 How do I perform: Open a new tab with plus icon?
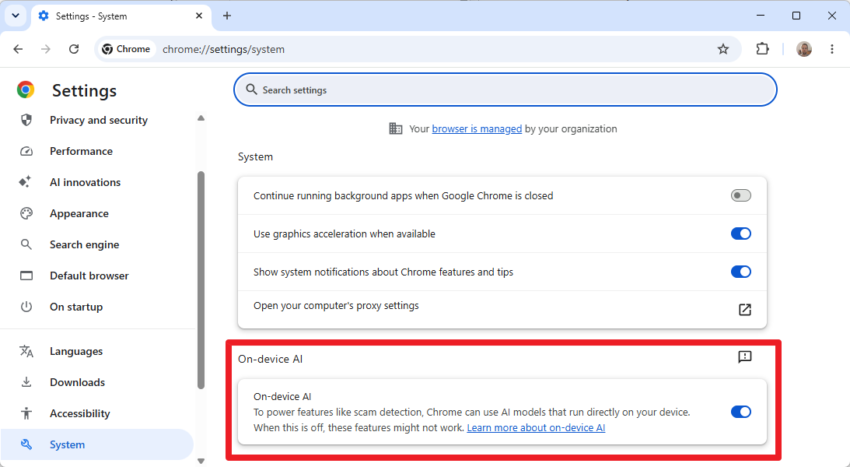click(227, 16)
